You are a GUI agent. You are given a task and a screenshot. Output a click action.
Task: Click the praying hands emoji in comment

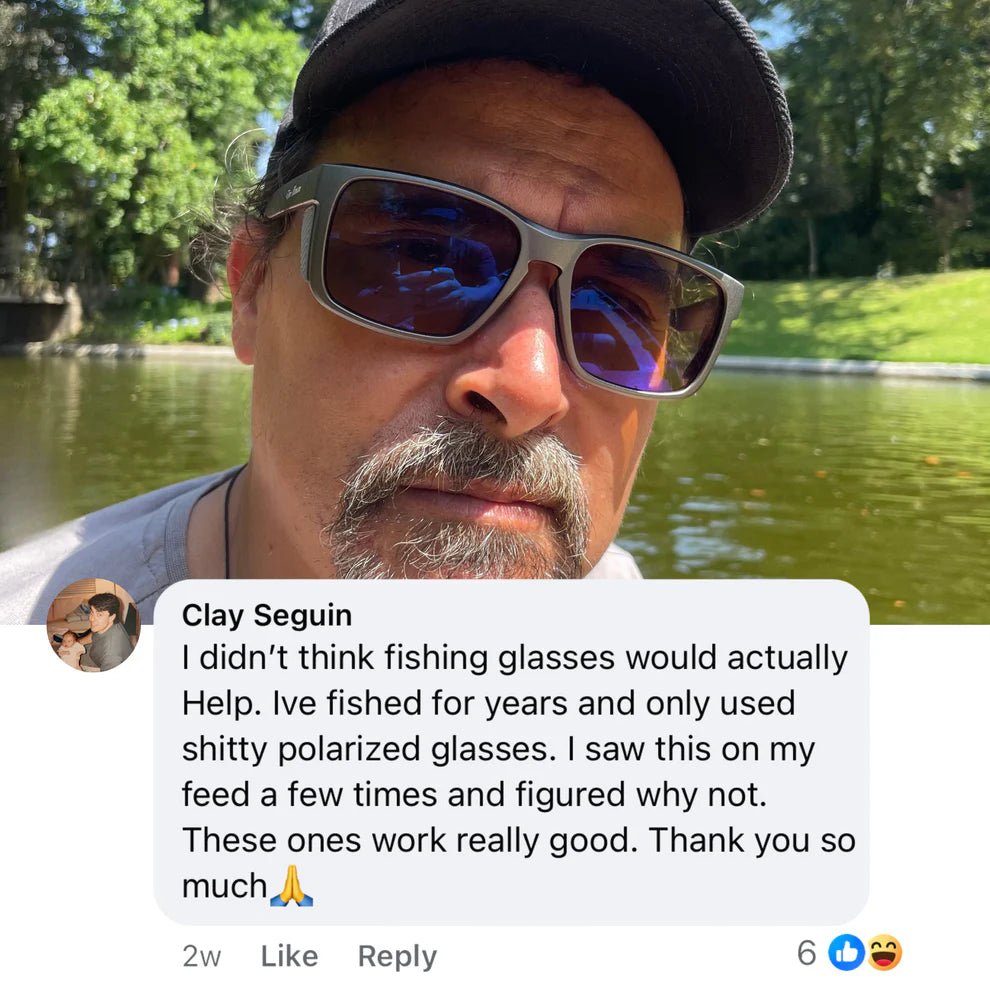[x=291, y=885]
